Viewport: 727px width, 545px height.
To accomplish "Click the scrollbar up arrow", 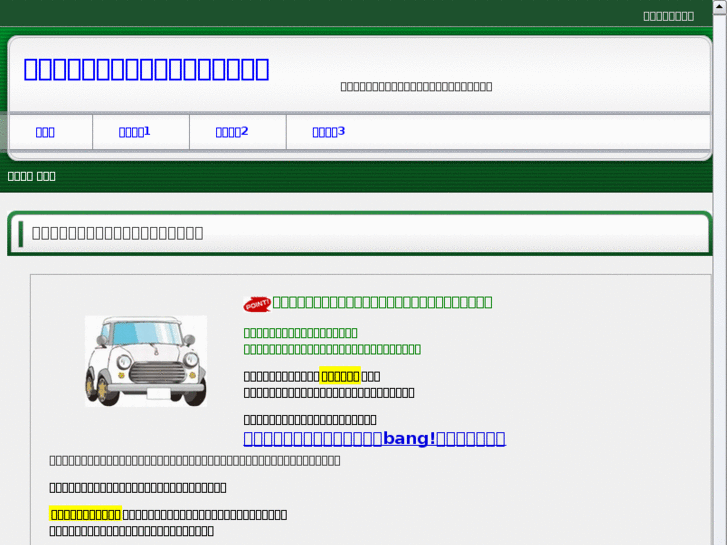I will click(720, 7).
